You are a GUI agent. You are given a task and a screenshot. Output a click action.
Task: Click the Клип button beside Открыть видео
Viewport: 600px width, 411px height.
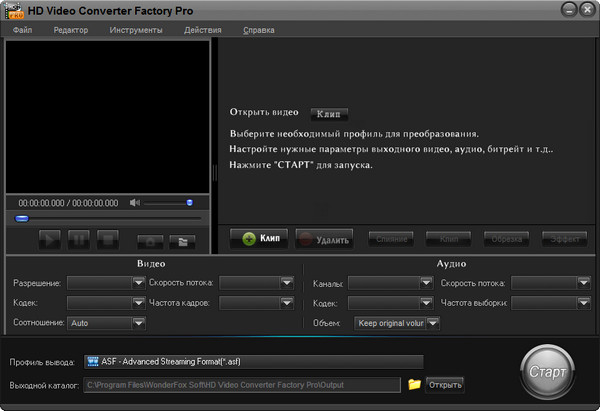tap(328, 114)
